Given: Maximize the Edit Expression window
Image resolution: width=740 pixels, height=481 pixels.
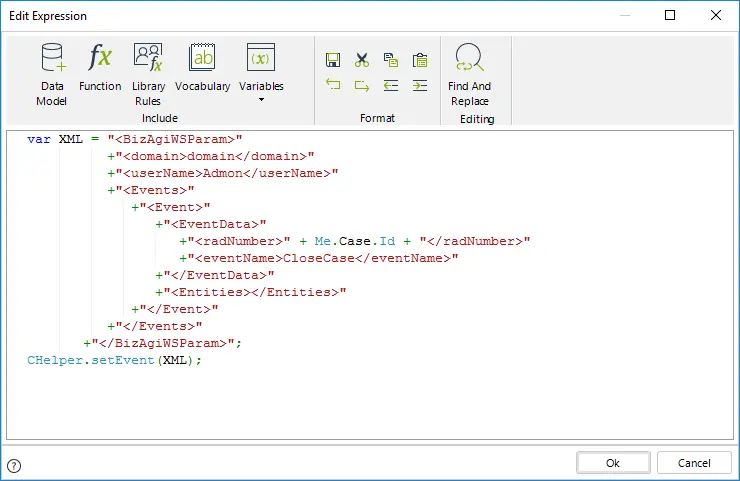Looking at the screenshot, I should pyautogui.click(x=670, y=15).
